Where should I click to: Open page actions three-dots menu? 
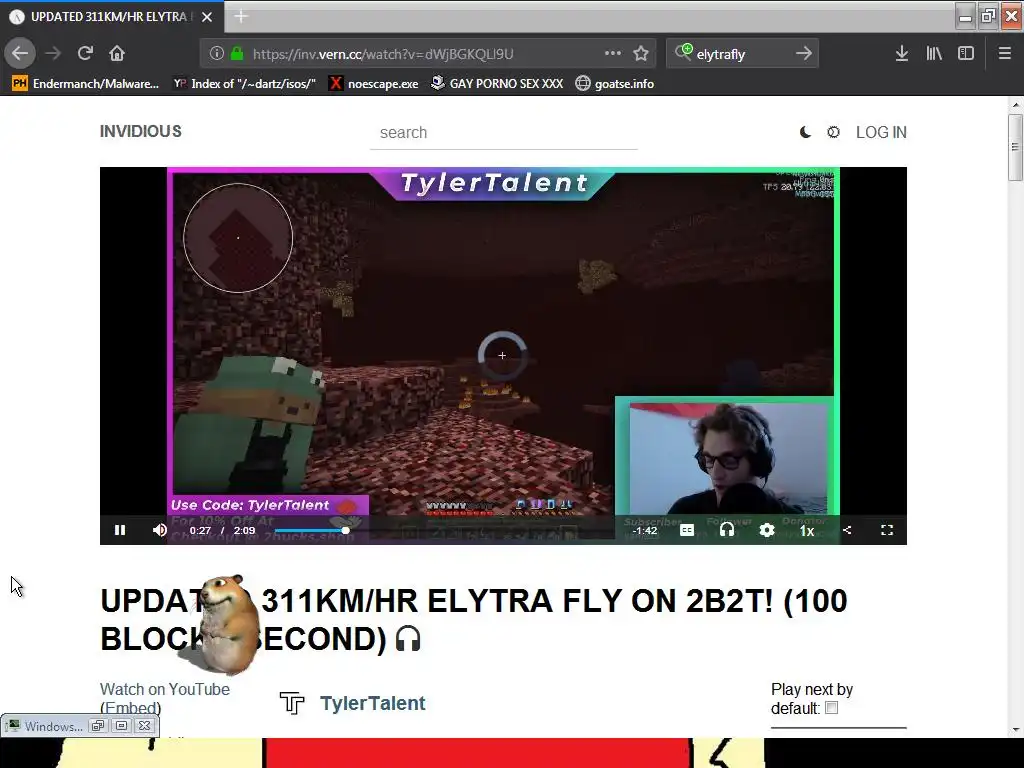pos(613,54)
